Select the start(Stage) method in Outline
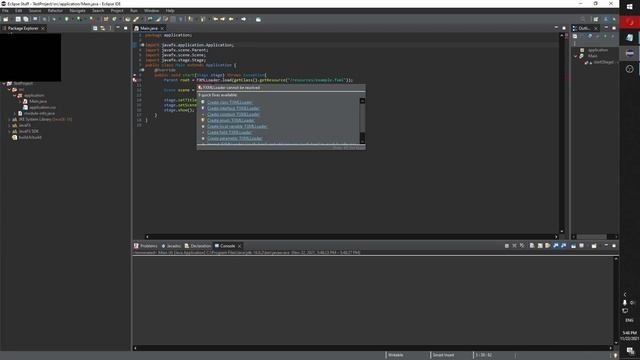This screenshot has width=640, height=360. [603, 62]
